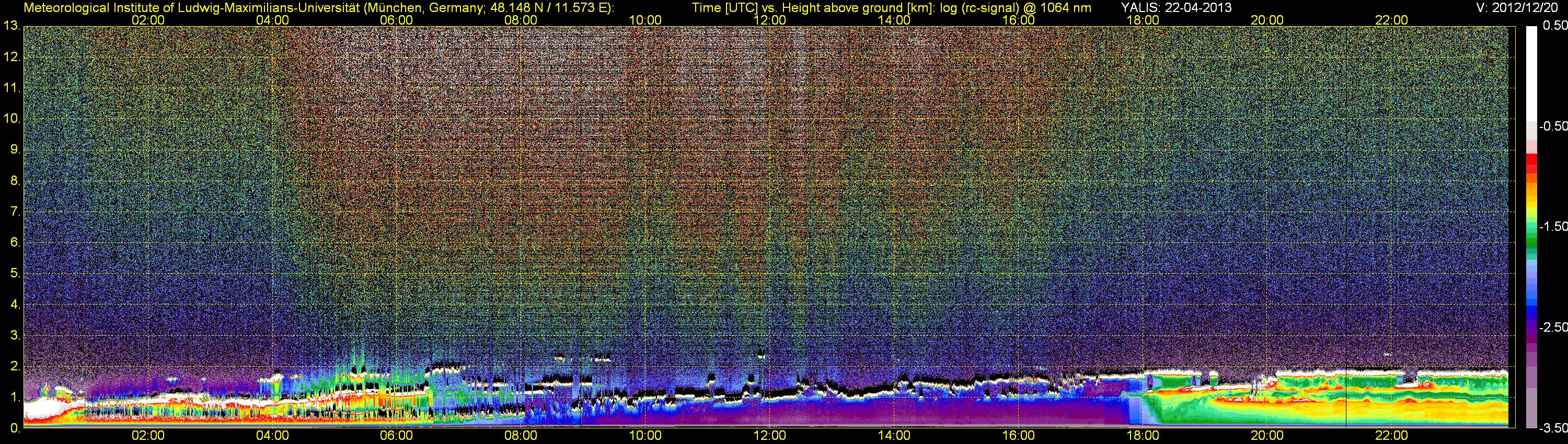Viewport: 1568px width, 444px height.
Task: Click the 02:00 label on the top time axis
Action: [148, 19]
